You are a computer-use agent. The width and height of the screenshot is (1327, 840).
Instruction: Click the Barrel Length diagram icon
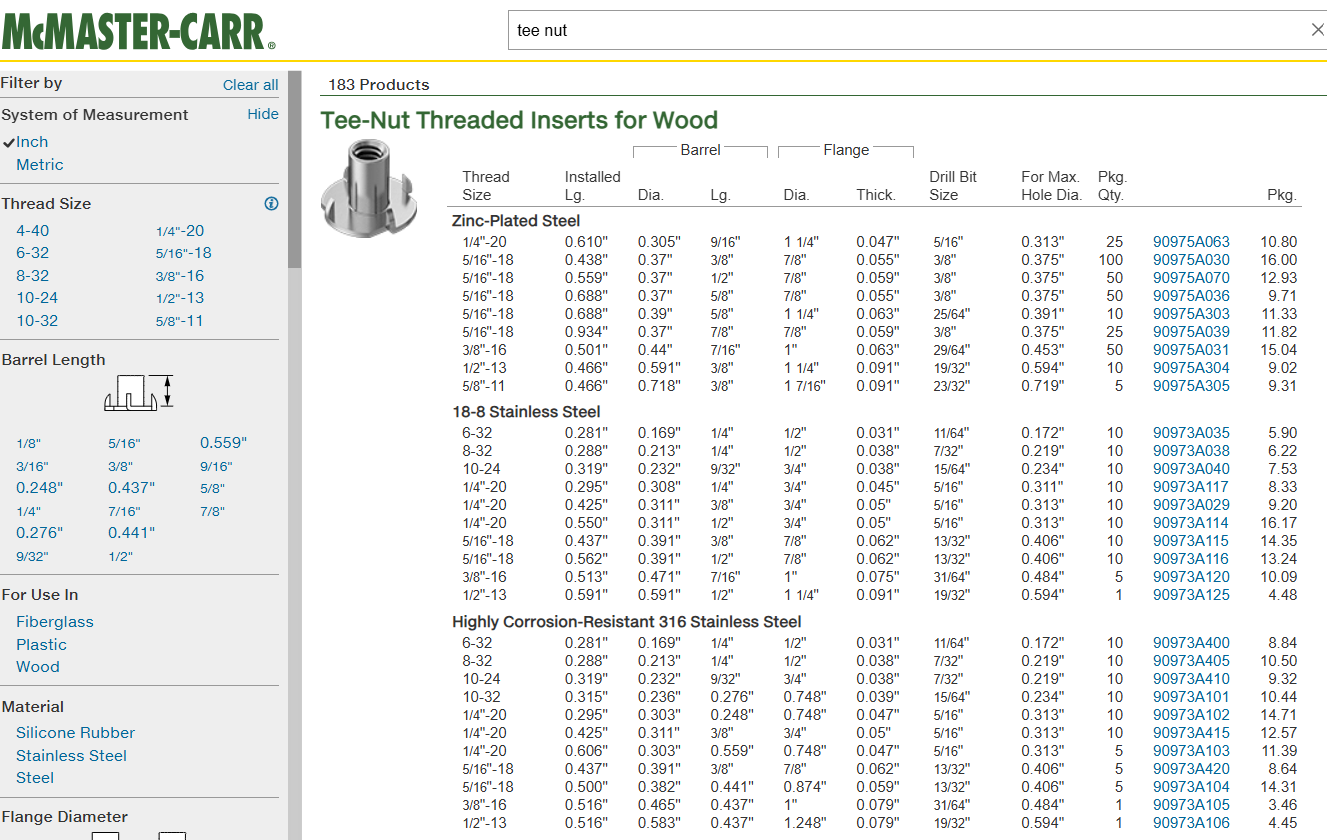(x=138, y=392)
